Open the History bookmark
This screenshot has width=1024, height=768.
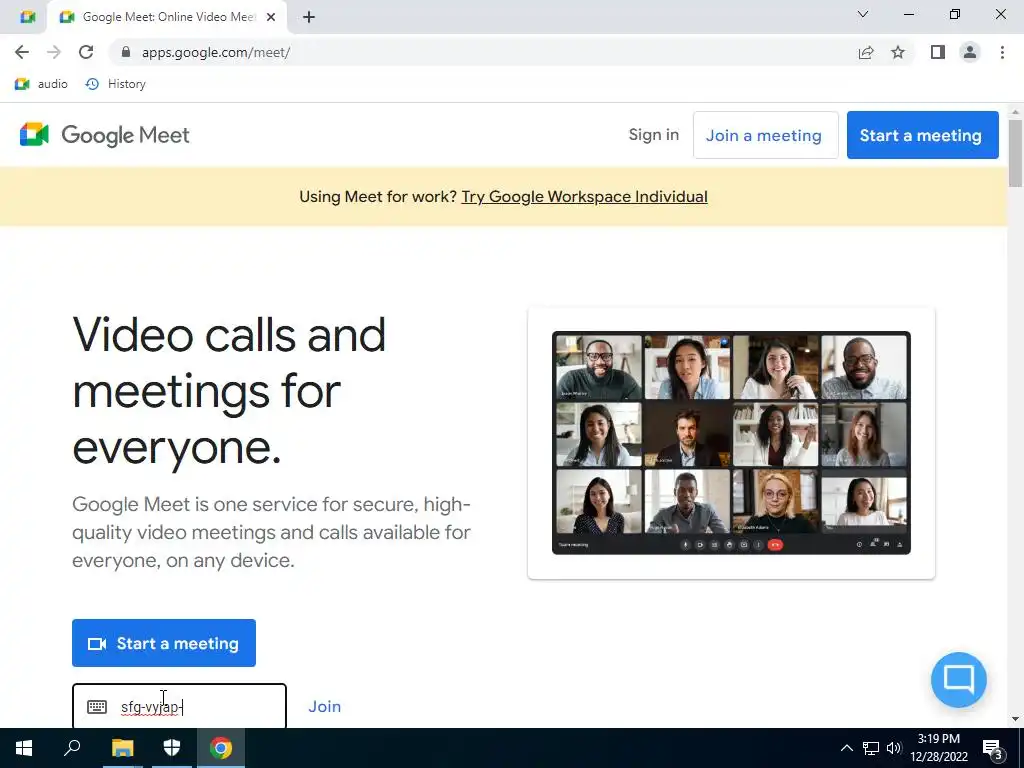click(116, 84)
